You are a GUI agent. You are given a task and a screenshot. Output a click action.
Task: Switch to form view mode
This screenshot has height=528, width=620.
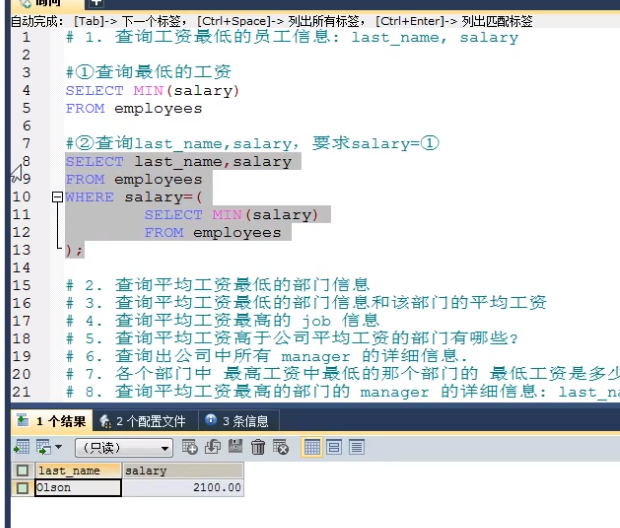[334, 447]
